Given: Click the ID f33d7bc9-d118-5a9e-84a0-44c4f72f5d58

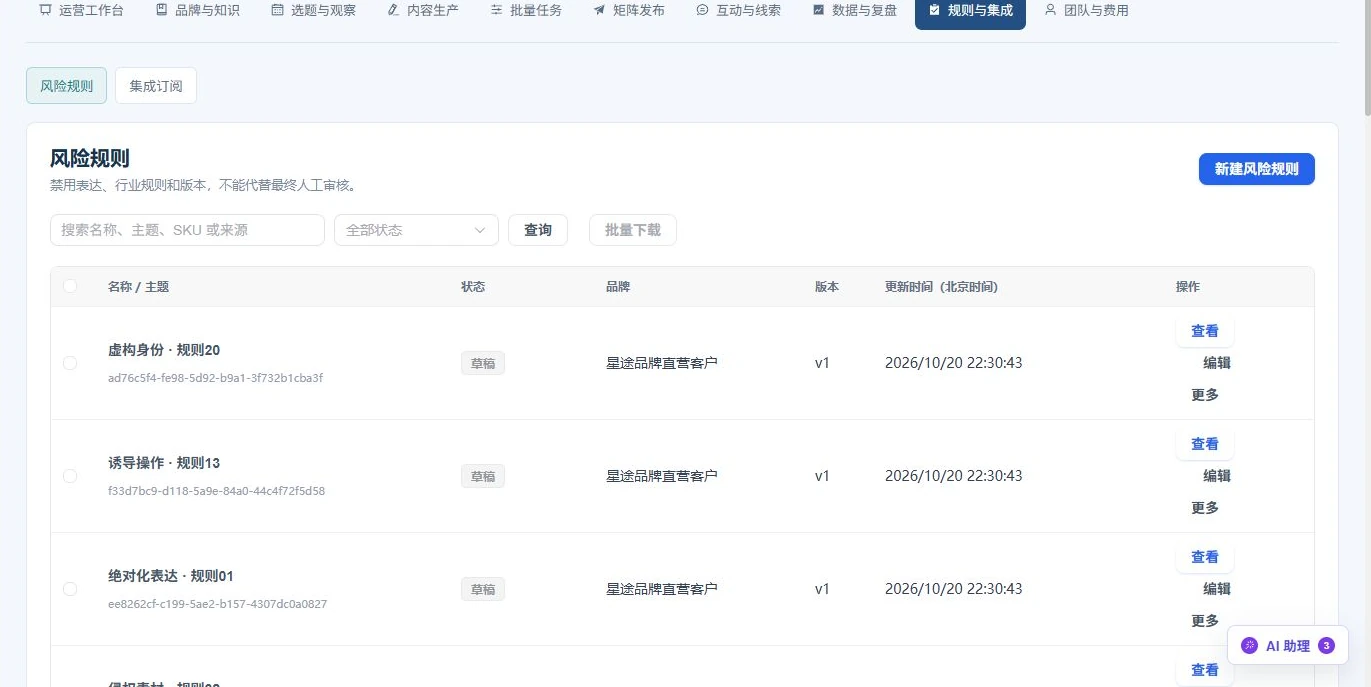Looking at the screenshot, I should (216, 491).
